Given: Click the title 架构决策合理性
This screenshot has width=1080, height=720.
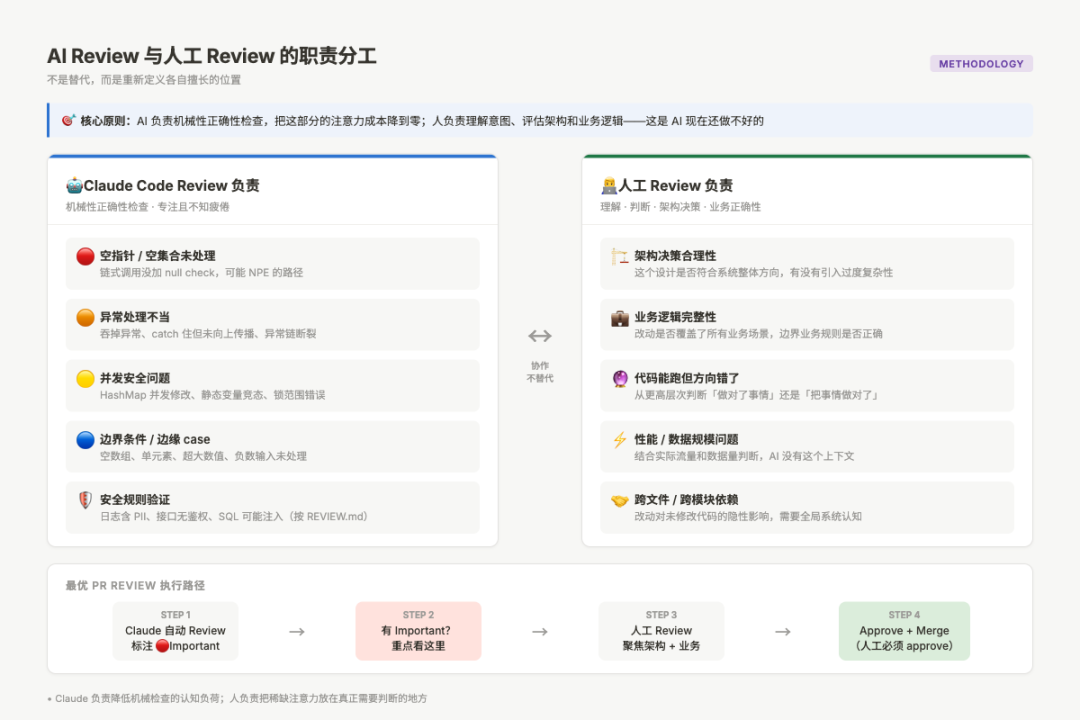Looking at the screenshot, I should (x=675, y=256).
